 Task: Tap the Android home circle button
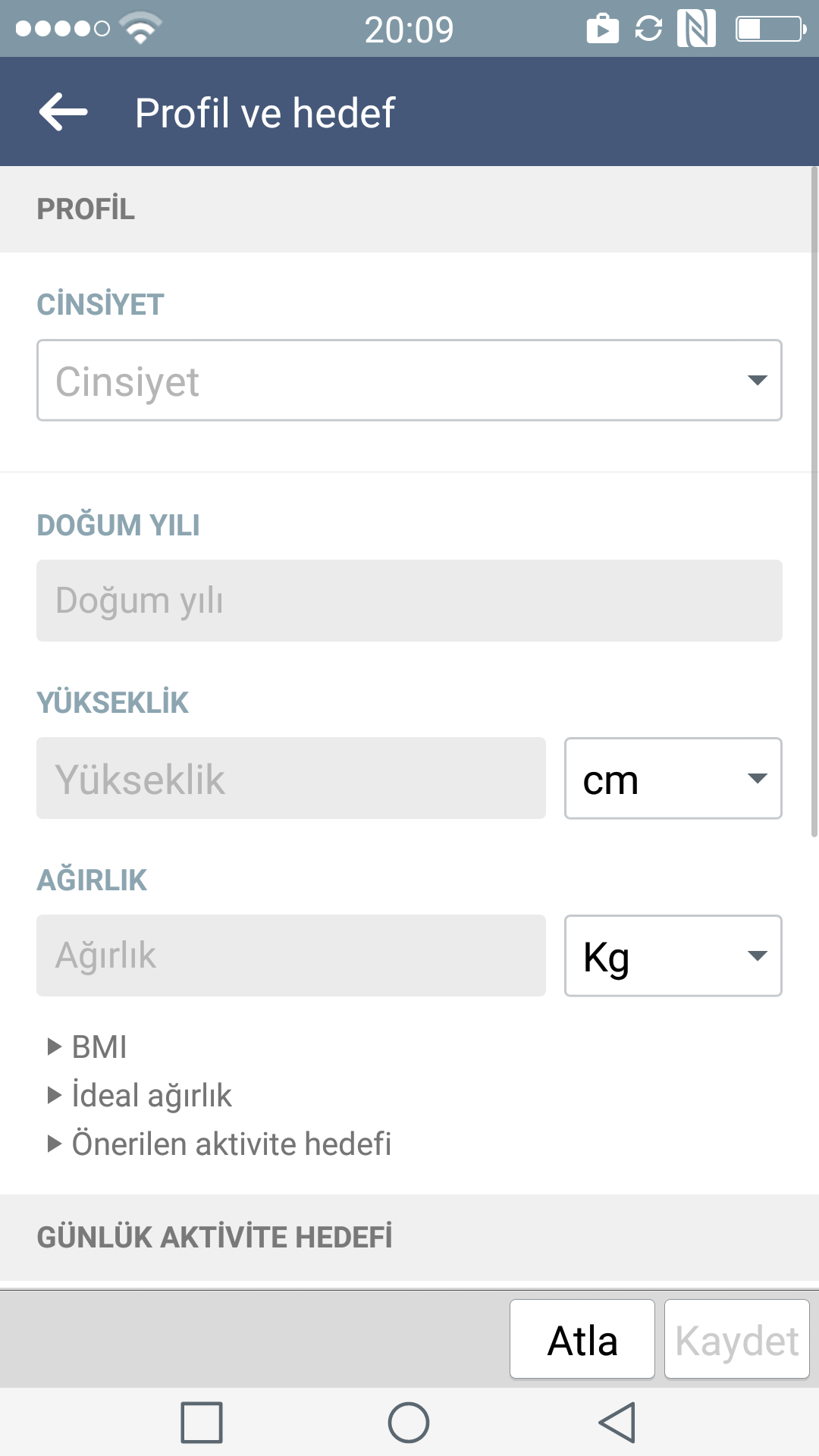pyautogui.click(x=409, y=1423)
